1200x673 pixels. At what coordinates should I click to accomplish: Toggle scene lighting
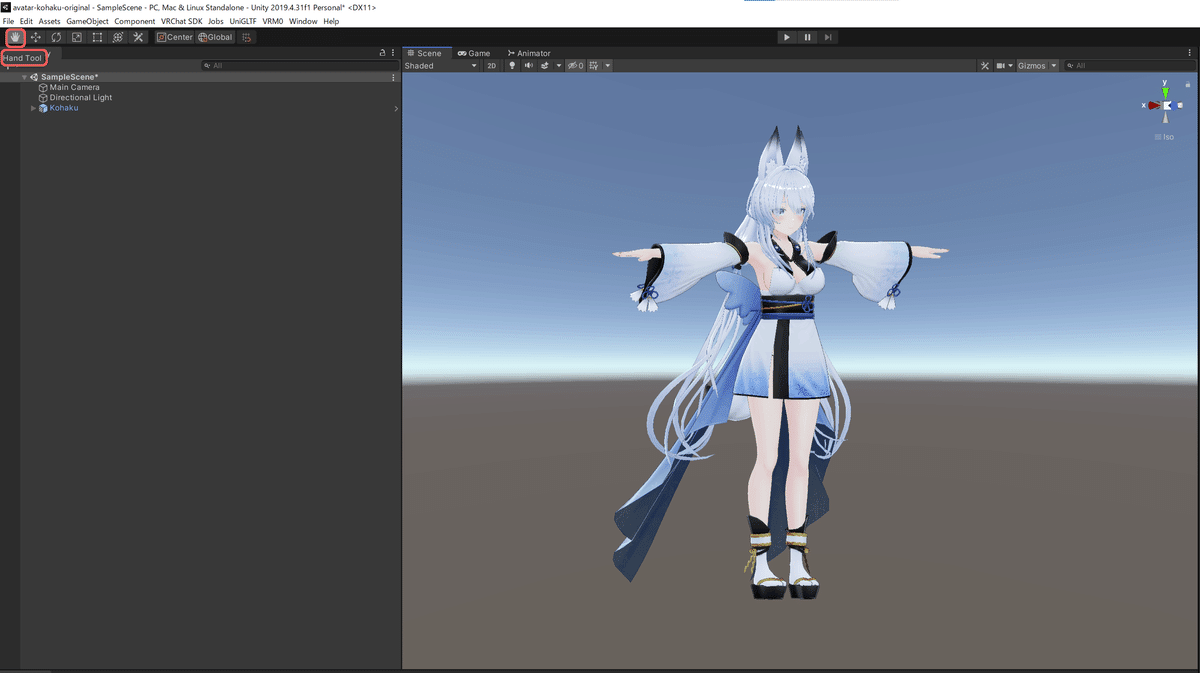513,66
